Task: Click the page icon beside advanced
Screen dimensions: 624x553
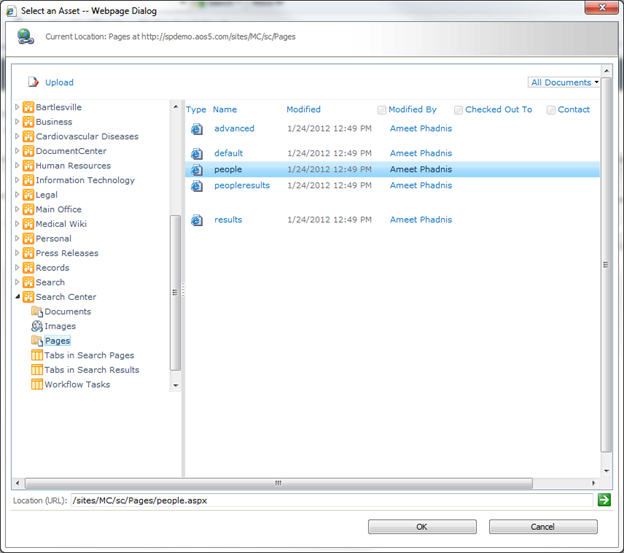Action: pyautogui.click(x=197, y=129)
